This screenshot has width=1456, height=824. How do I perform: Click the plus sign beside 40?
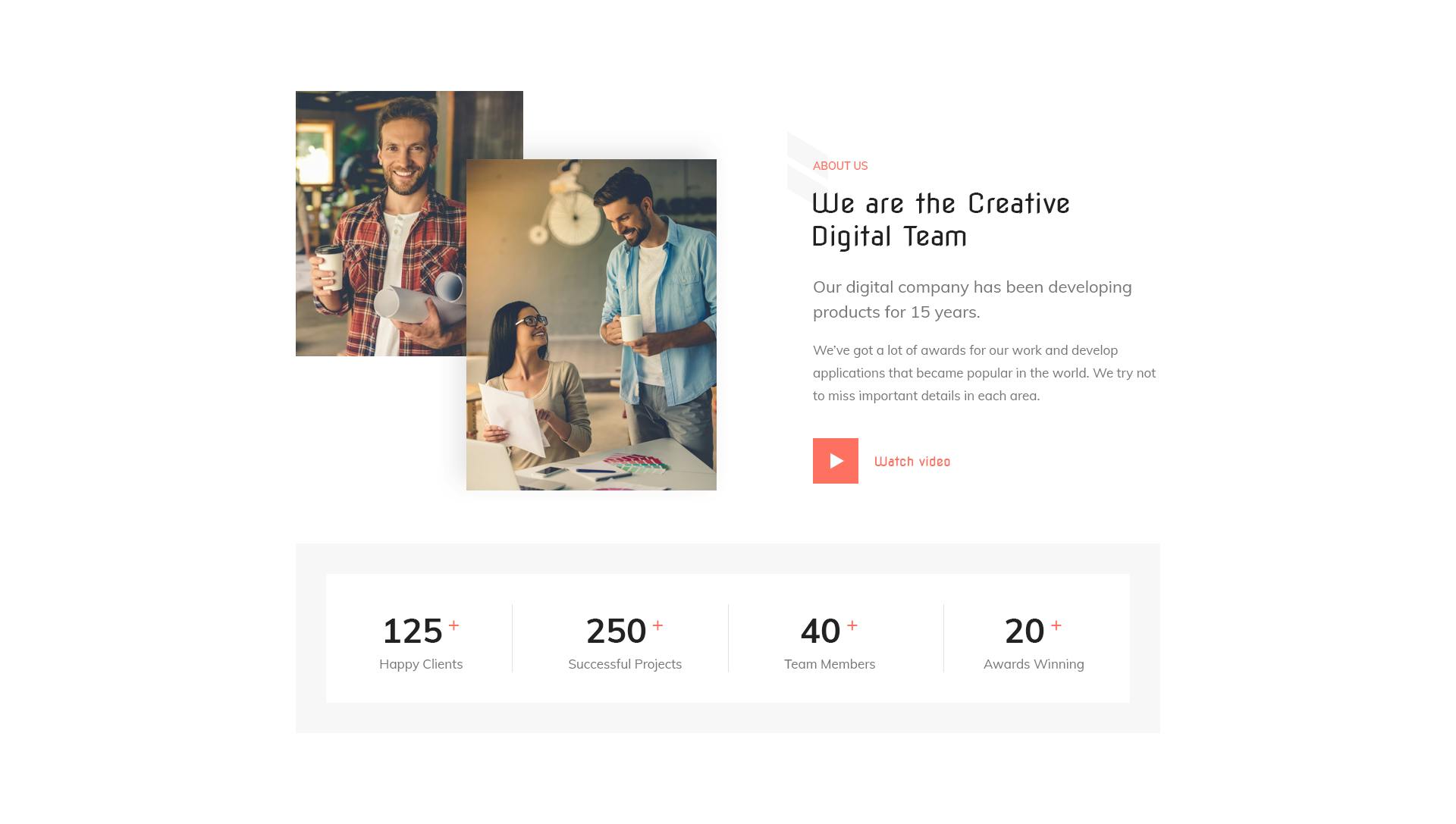pos(852,625)
